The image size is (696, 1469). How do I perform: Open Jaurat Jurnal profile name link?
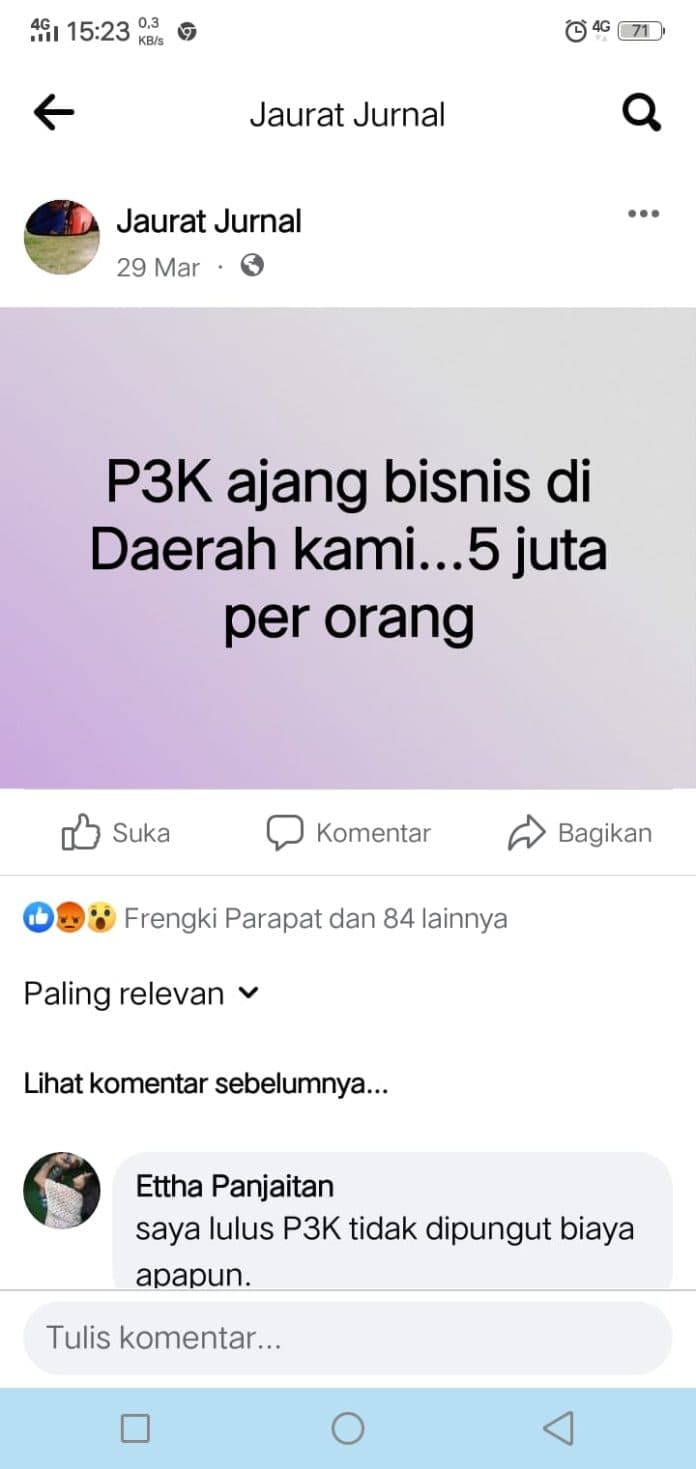click(209, 221)
